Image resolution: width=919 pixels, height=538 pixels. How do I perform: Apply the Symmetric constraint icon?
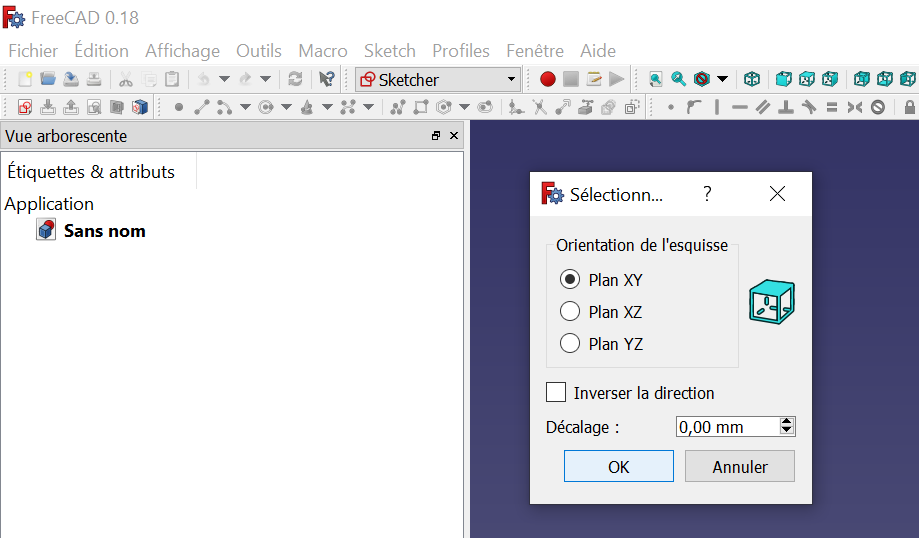855,107
